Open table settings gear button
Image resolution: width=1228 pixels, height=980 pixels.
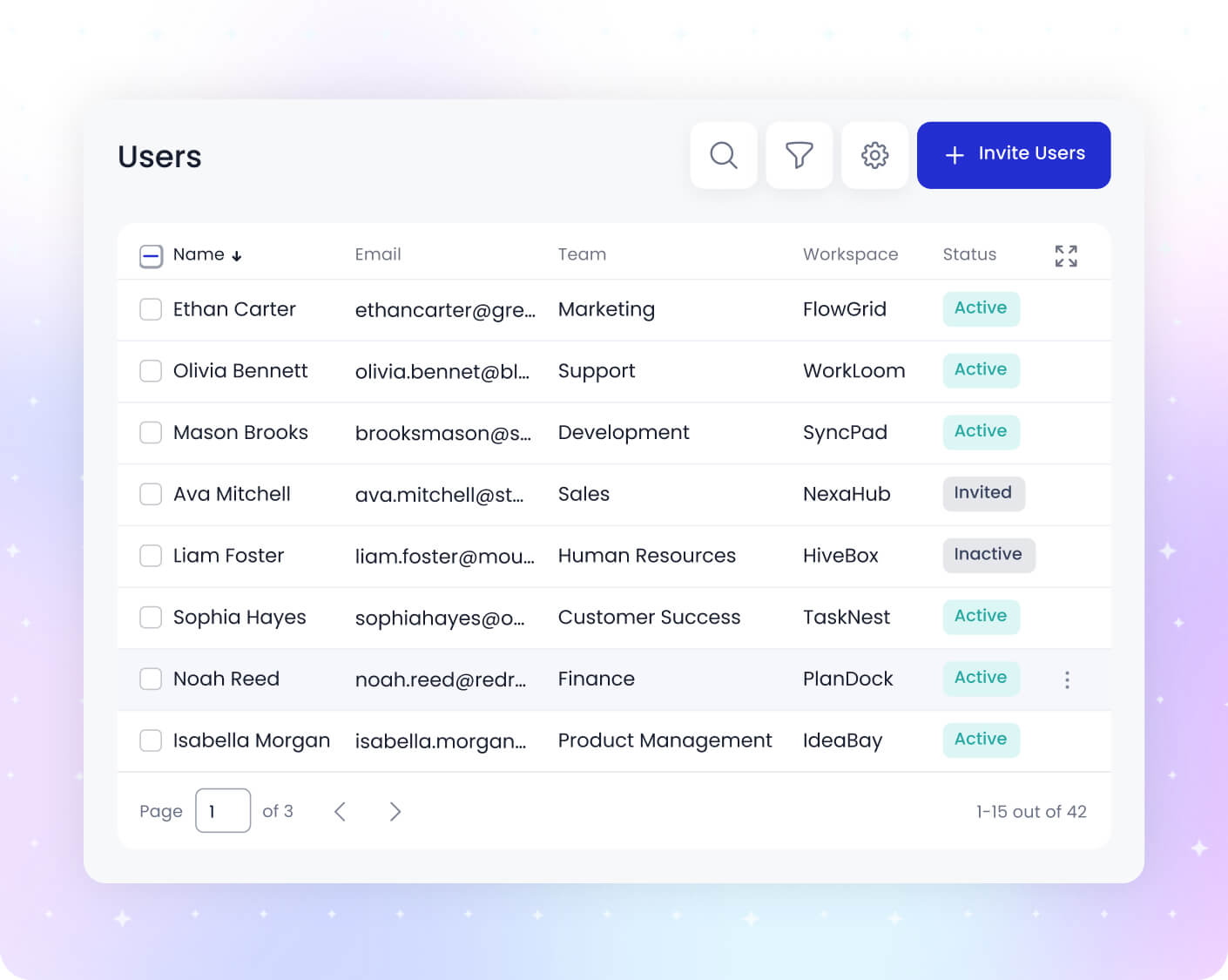click(874, 155)
